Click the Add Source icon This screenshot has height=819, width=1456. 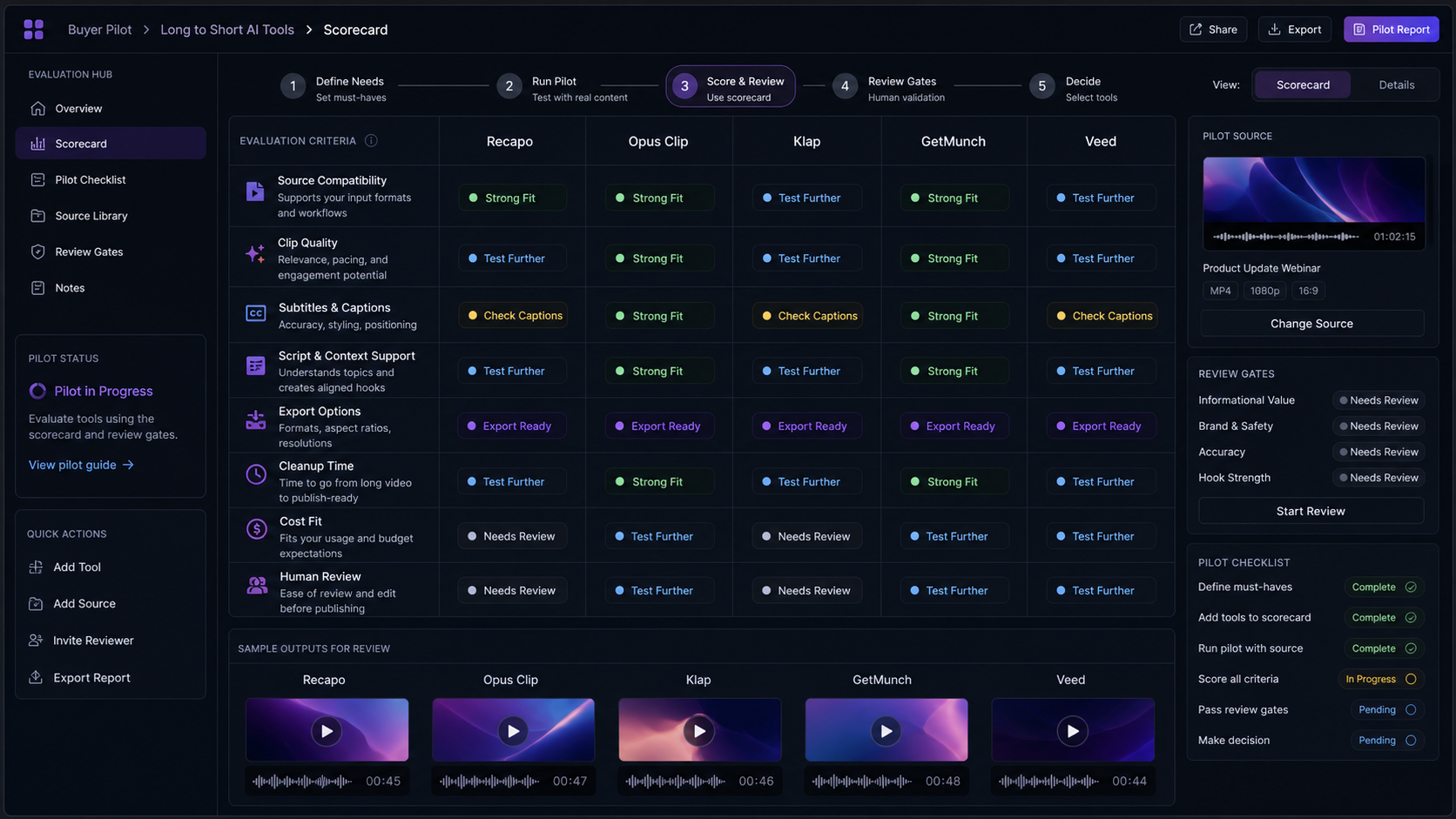pyautogui.click(x=36, y=604)
